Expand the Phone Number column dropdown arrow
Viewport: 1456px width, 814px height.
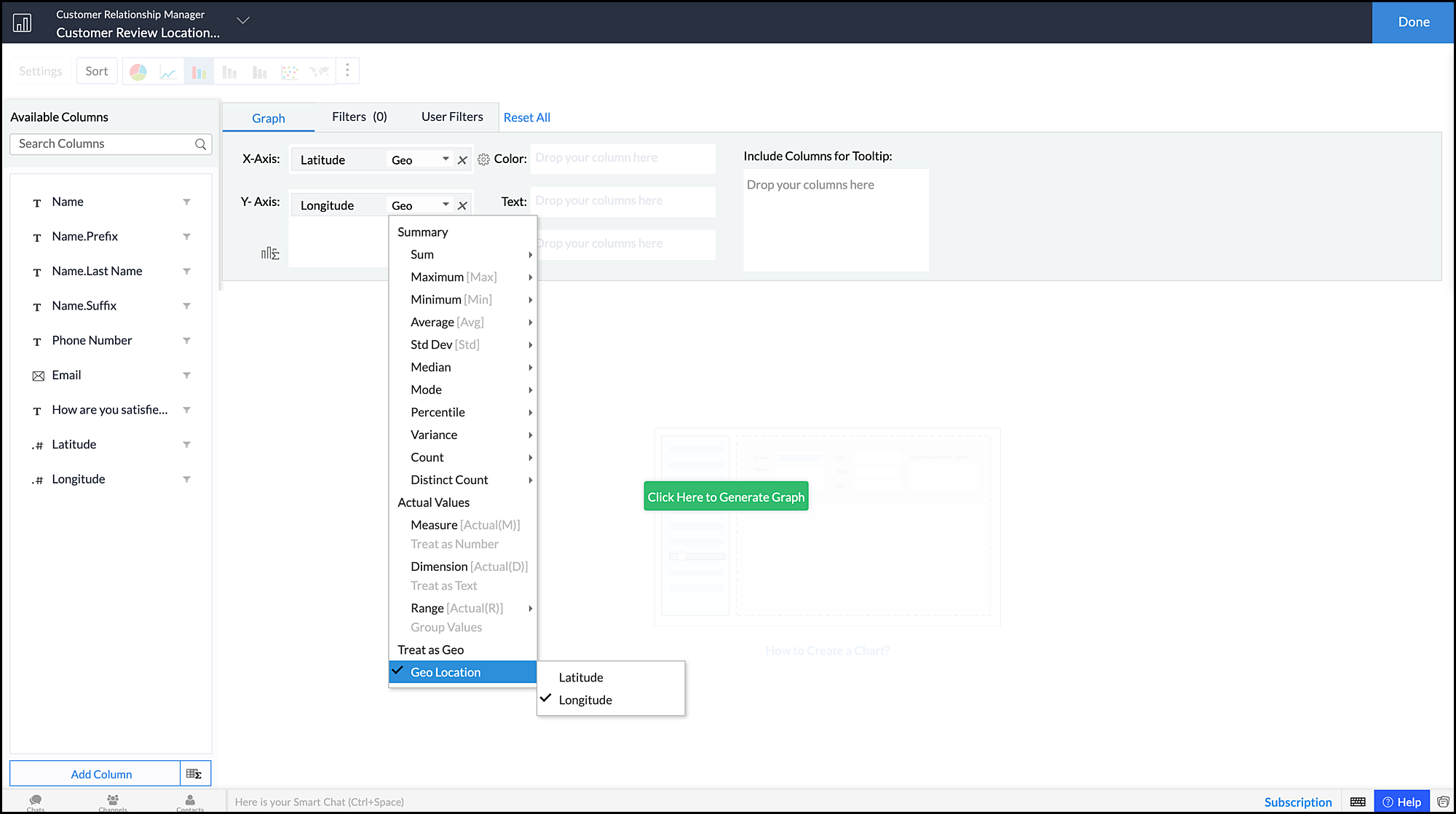coord(186,341)
